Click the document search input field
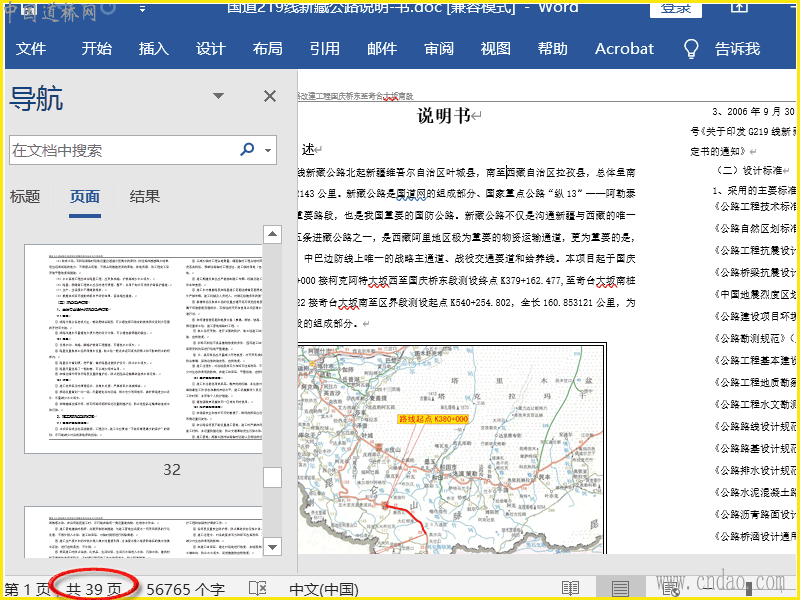 pos(120,151)
